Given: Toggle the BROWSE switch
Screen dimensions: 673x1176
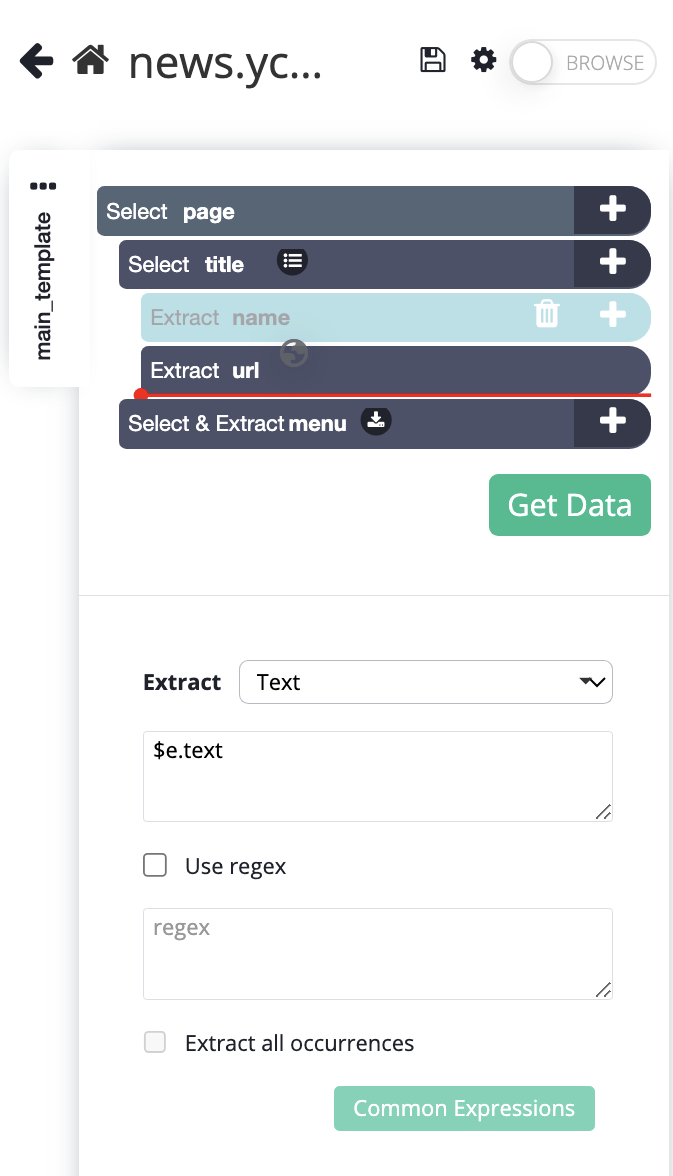Looking at the screenshot, I should [x=583, y=62].
